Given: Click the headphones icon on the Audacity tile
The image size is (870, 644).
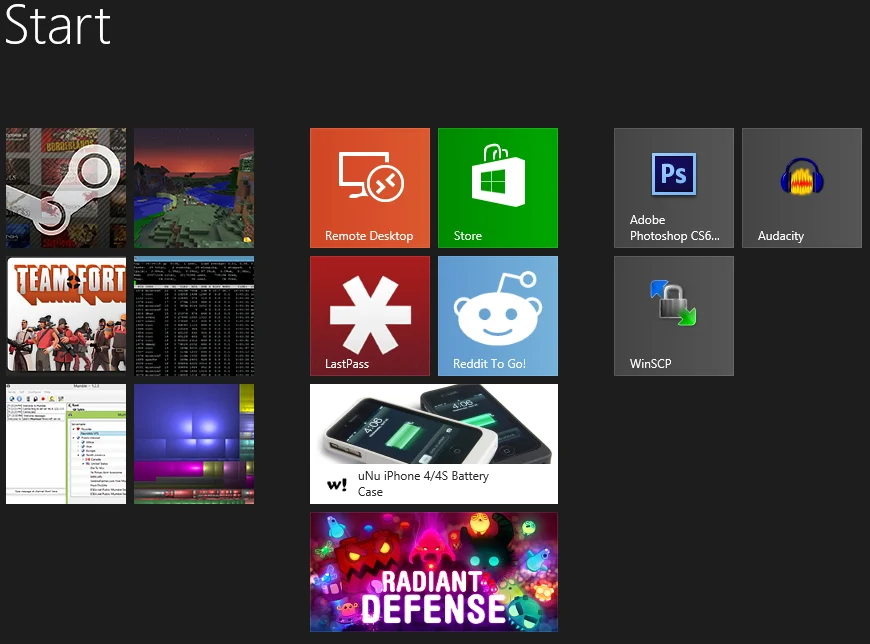Looking at the screenshot, I should [801, 178].
